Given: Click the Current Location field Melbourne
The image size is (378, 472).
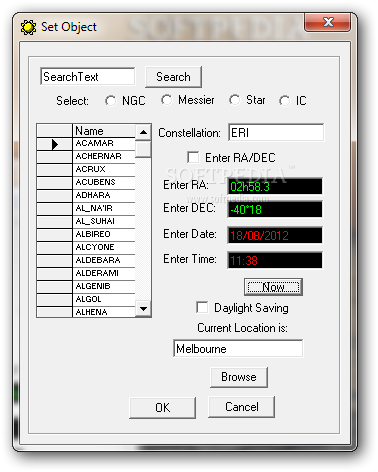Looking at the screenshot, I should [238, 348].
